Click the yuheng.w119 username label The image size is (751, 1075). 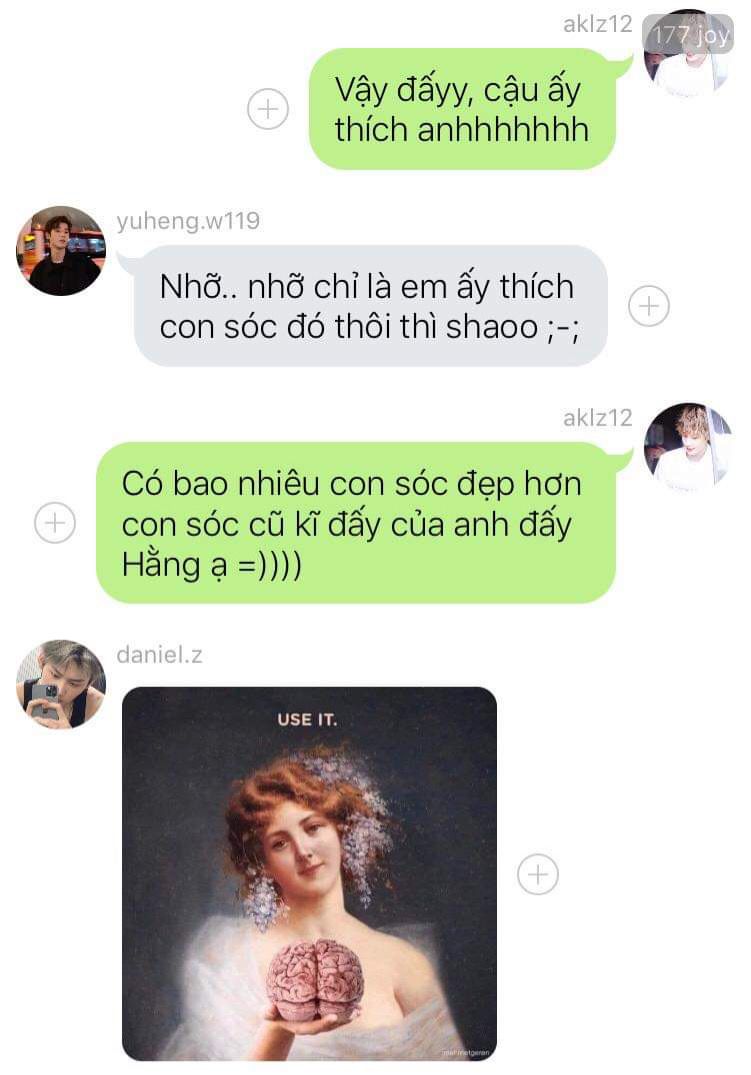(188, 221)
